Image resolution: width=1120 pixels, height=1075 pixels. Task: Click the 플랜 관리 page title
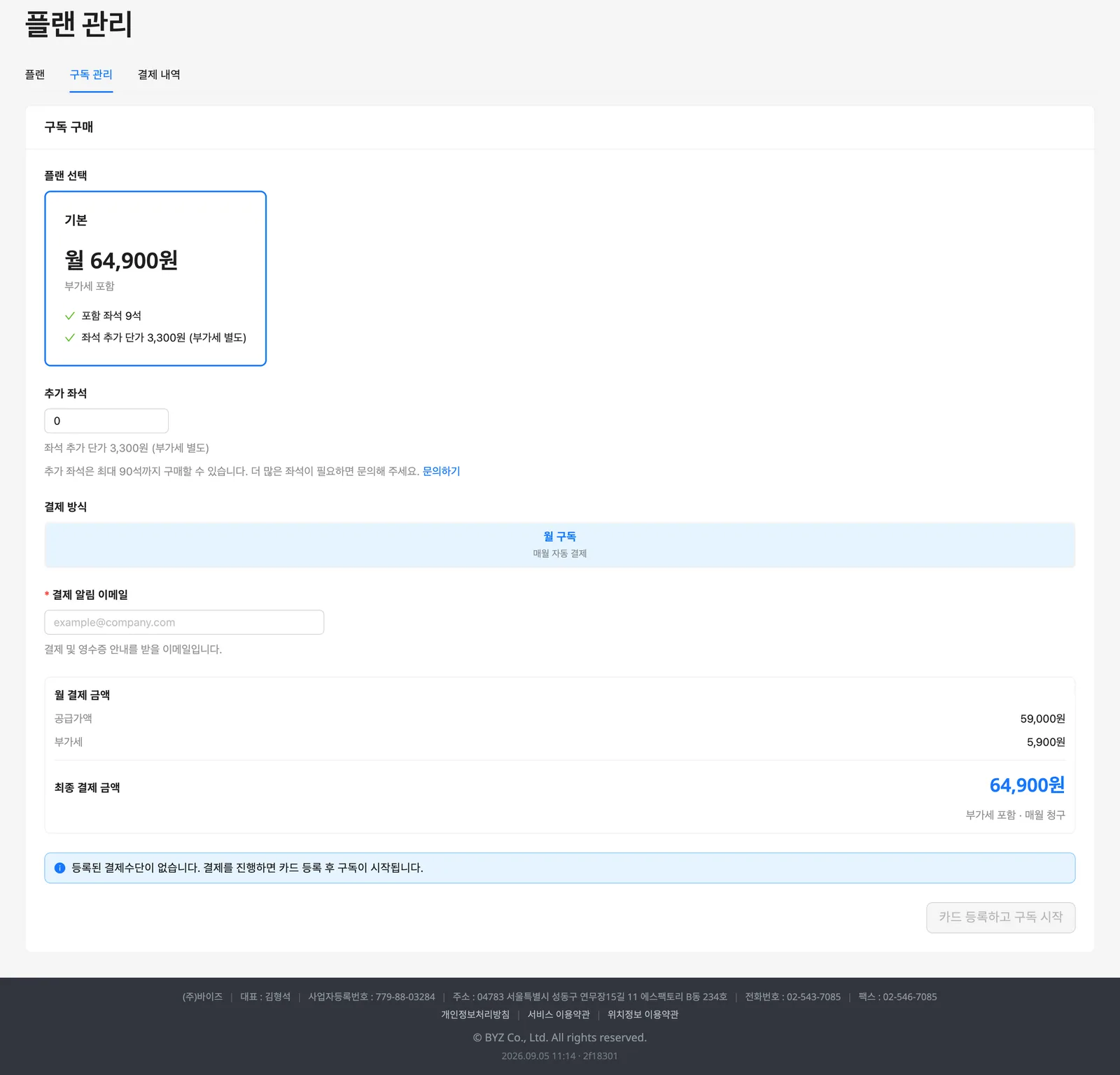(x=78, y=24)
